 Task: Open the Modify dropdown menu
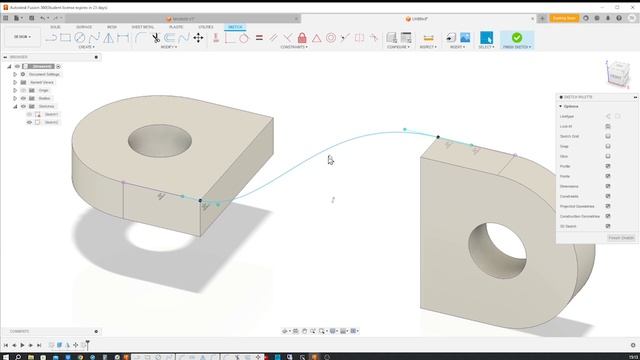169,47
